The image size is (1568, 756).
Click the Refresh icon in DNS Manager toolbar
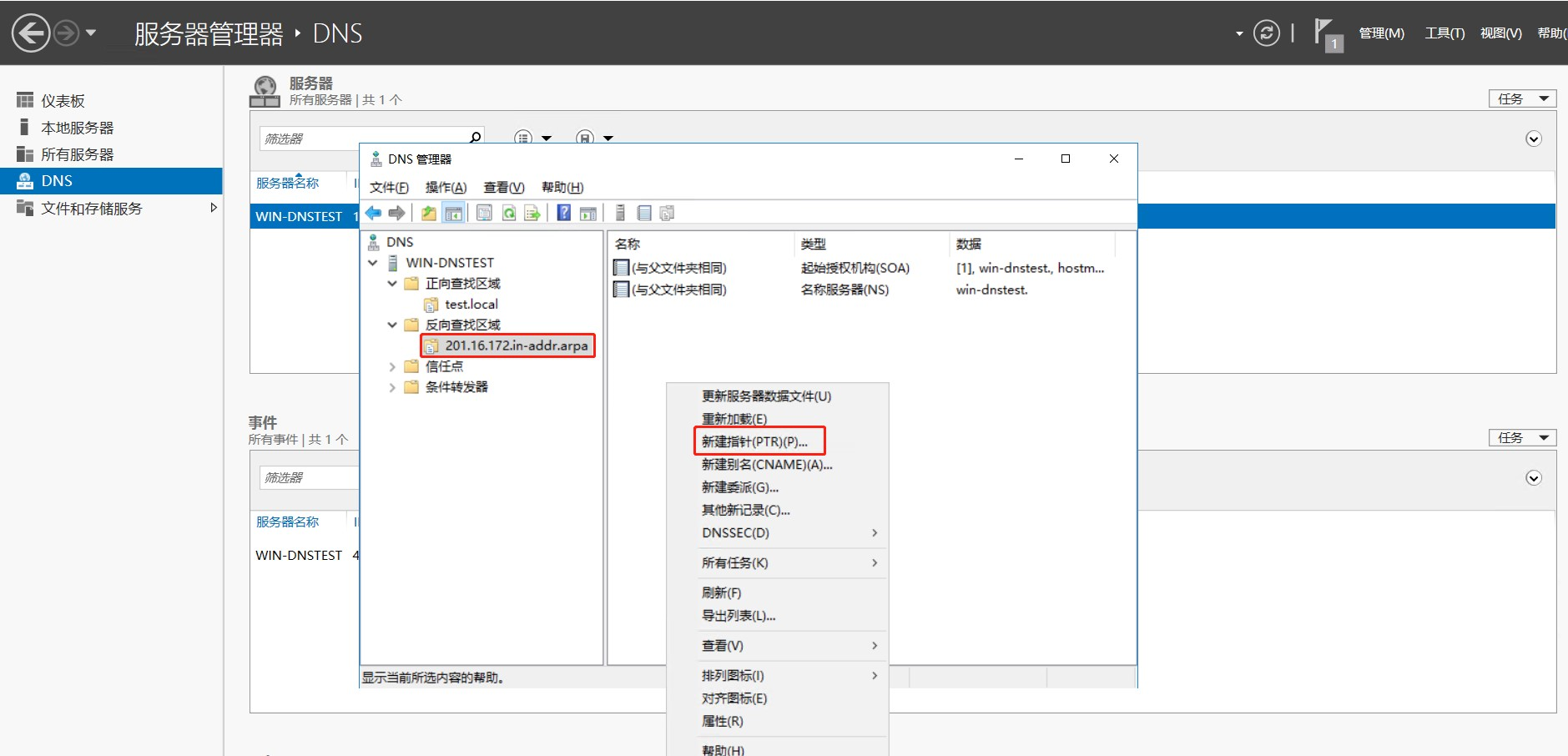[x=509, y=213]
